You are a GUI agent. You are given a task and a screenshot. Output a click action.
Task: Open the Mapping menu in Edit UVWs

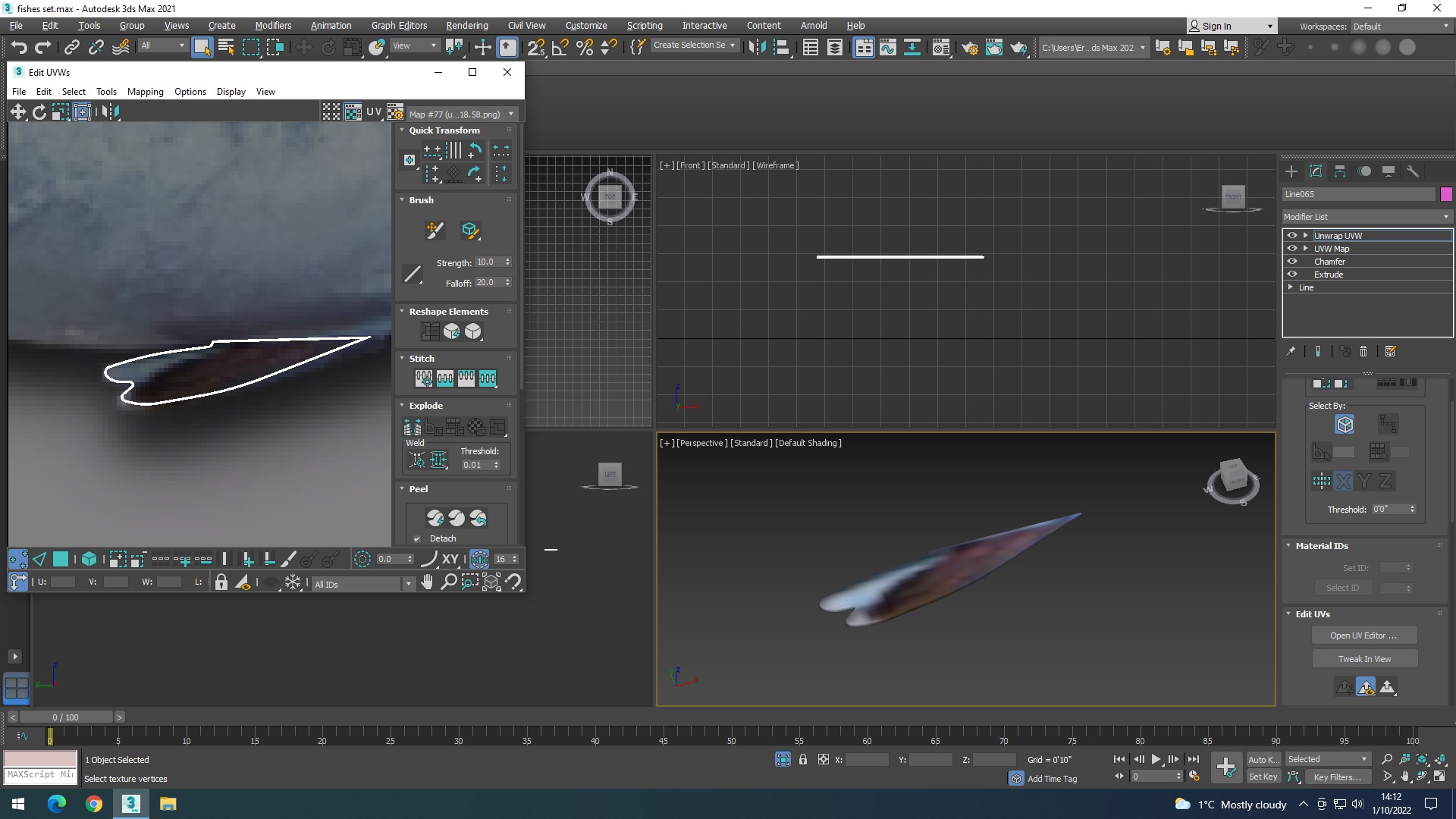145,92
